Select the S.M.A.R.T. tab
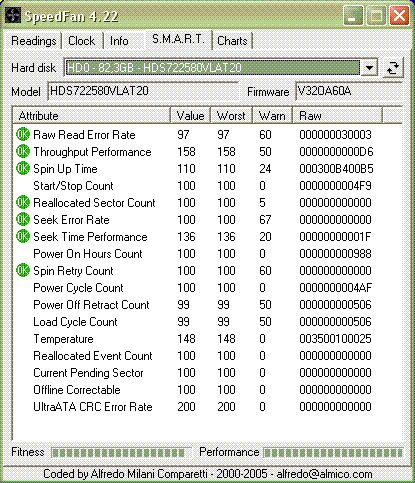Viewport: 415px width, 483px height. coord(178,39)
